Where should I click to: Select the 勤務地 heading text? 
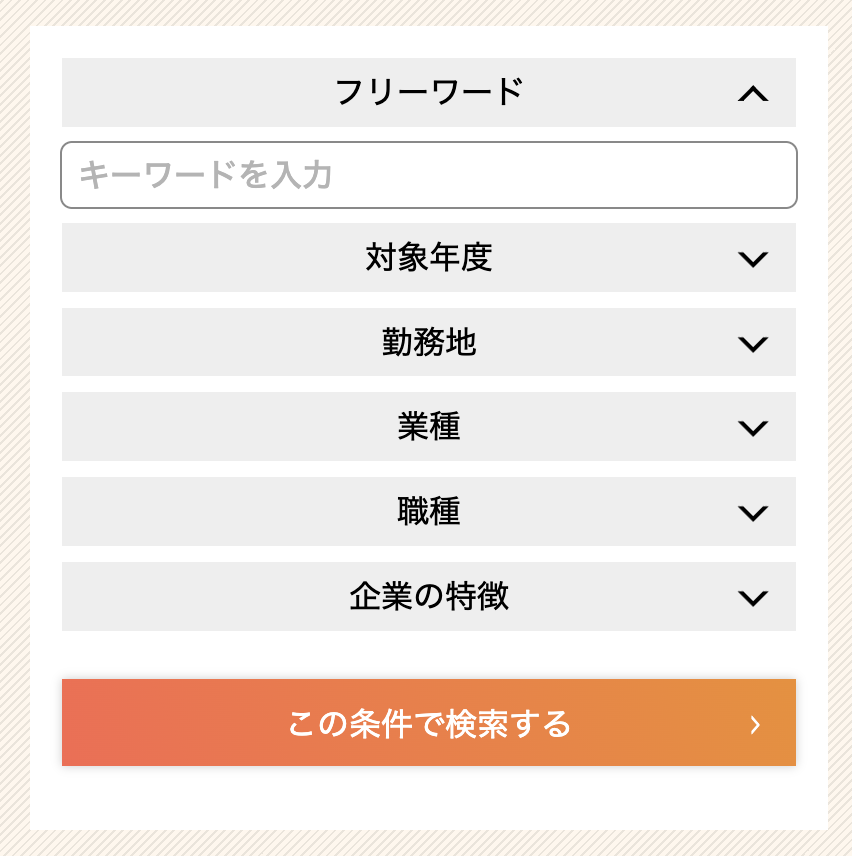coord(428,343)
